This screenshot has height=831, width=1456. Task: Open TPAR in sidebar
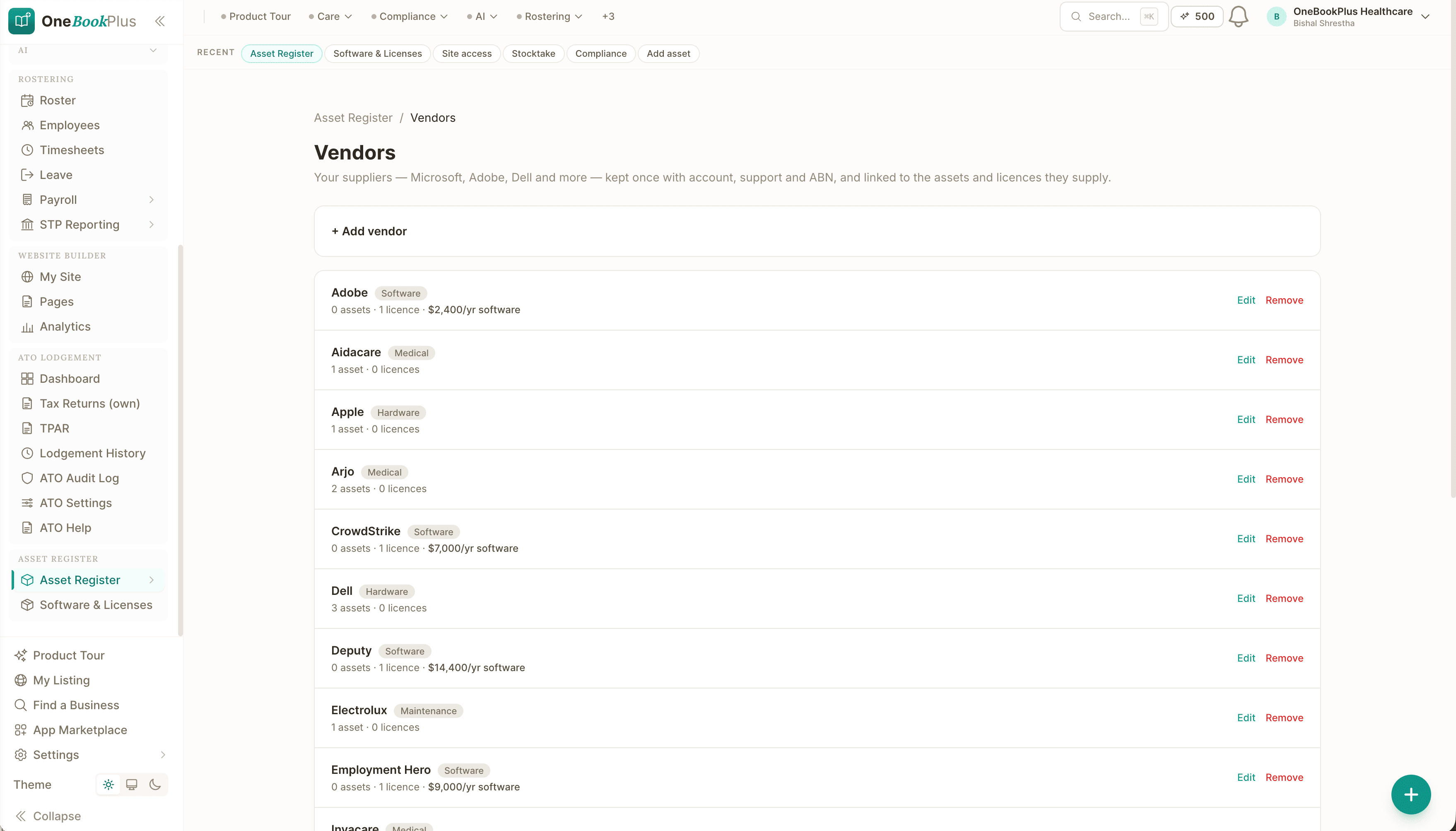click(x=45, y=428)
